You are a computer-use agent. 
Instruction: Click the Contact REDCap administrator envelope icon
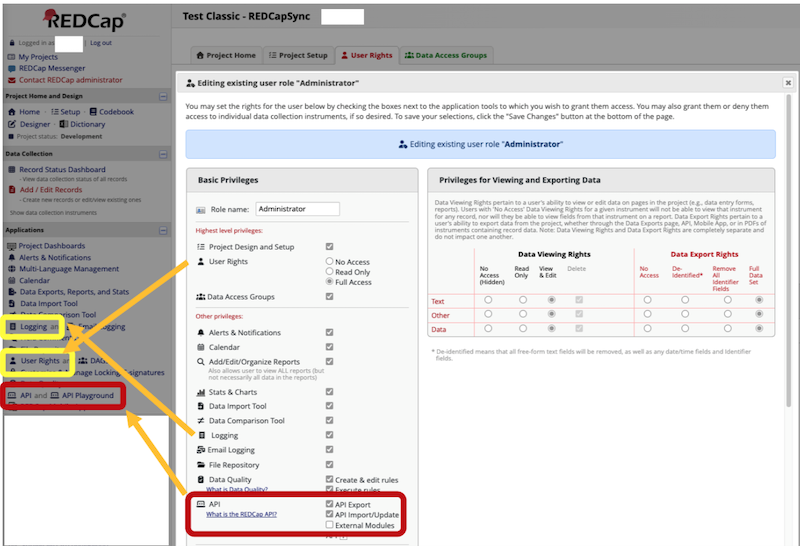[12, 80]
